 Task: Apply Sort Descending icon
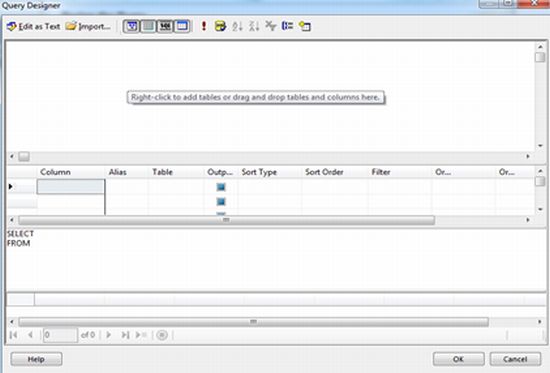254,26
